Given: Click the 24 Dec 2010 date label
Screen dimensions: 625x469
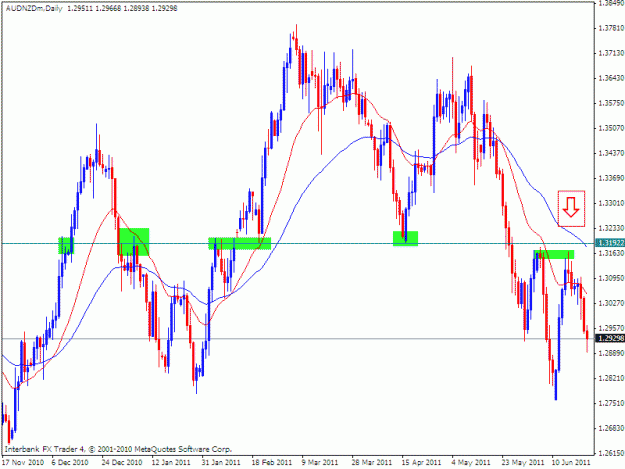Looking at the screenshot, I should pos(121,462).
